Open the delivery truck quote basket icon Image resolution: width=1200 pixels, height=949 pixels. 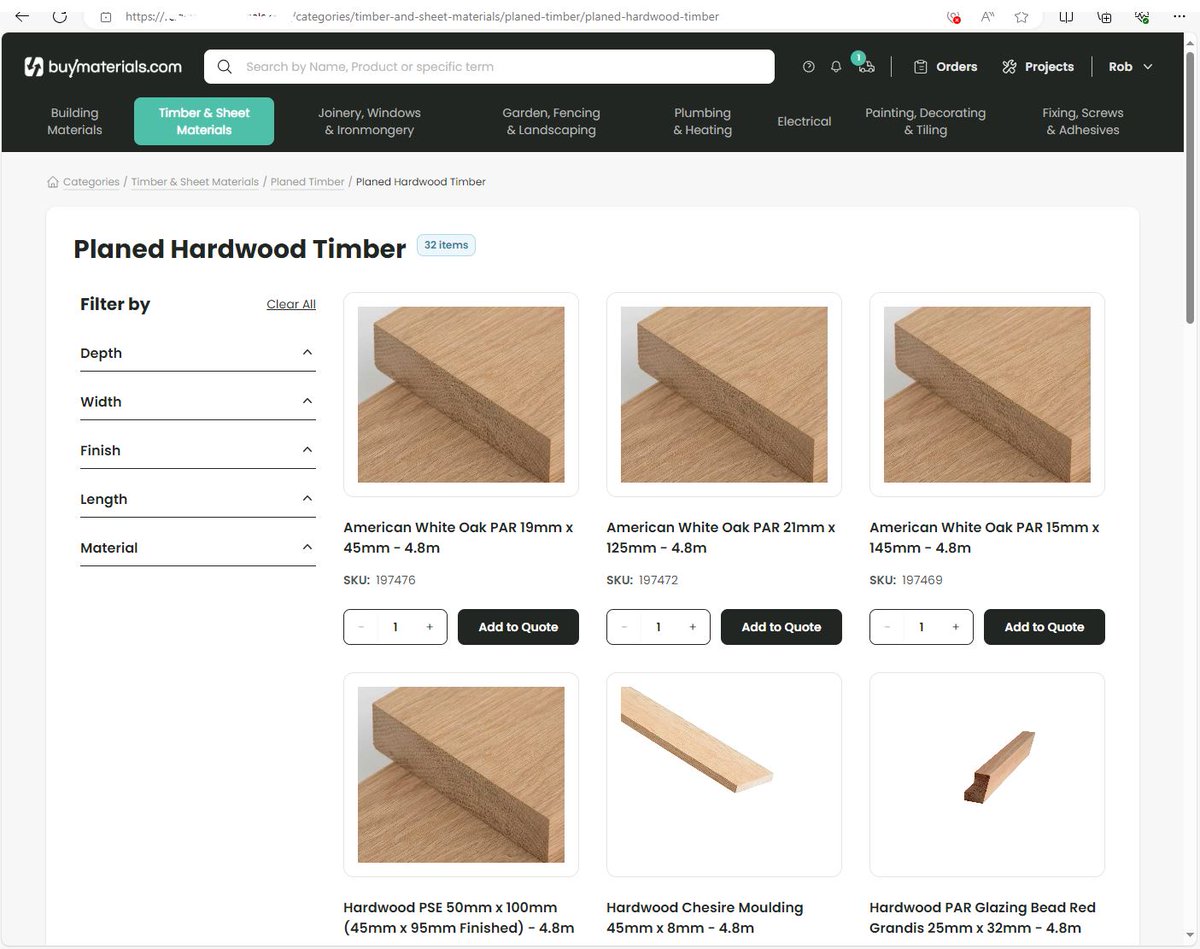866,67
